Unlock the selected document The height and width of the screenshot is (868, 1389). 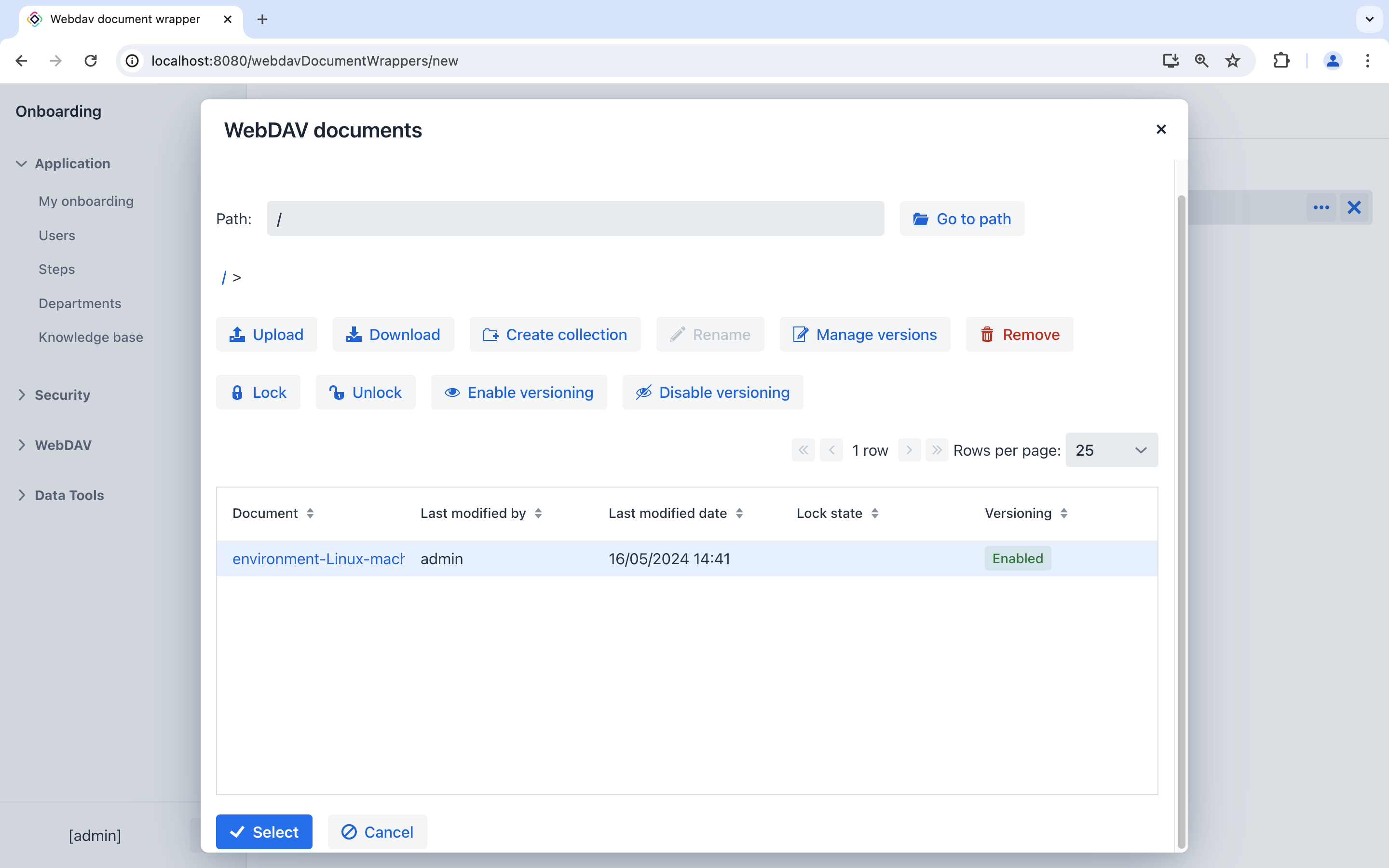click(365, 392)
